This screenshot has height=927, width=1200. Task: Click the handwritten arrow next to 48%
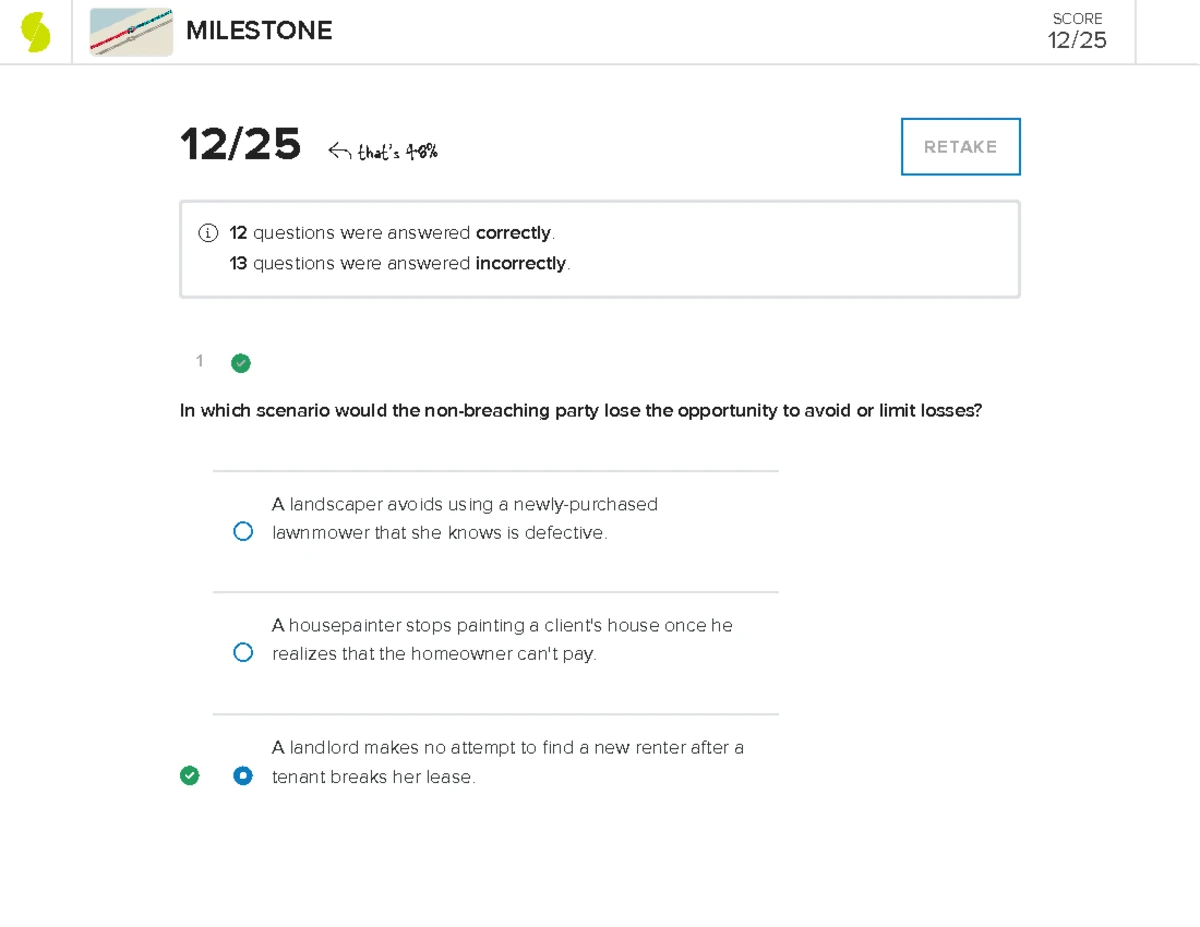340,152
